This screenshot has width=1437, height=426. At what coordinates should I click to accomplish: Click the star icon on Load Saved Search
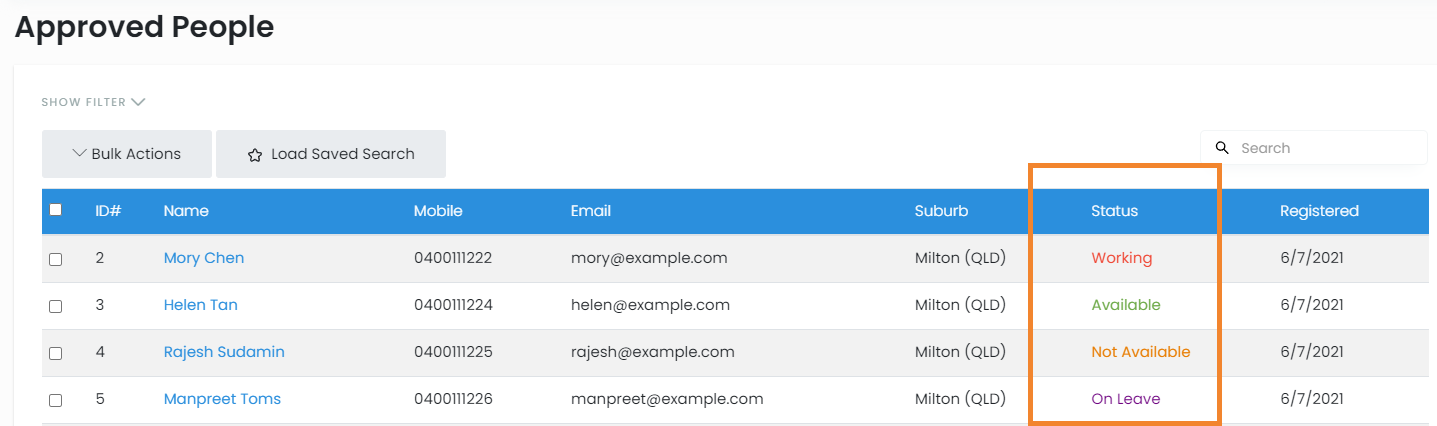255,155
